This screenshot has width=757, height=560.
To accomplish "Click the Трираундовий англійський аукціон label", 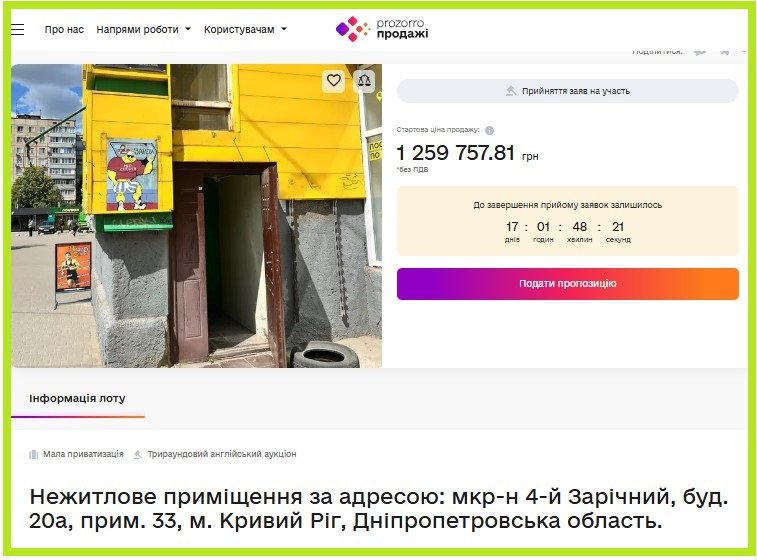I will (x=222, y=454).
